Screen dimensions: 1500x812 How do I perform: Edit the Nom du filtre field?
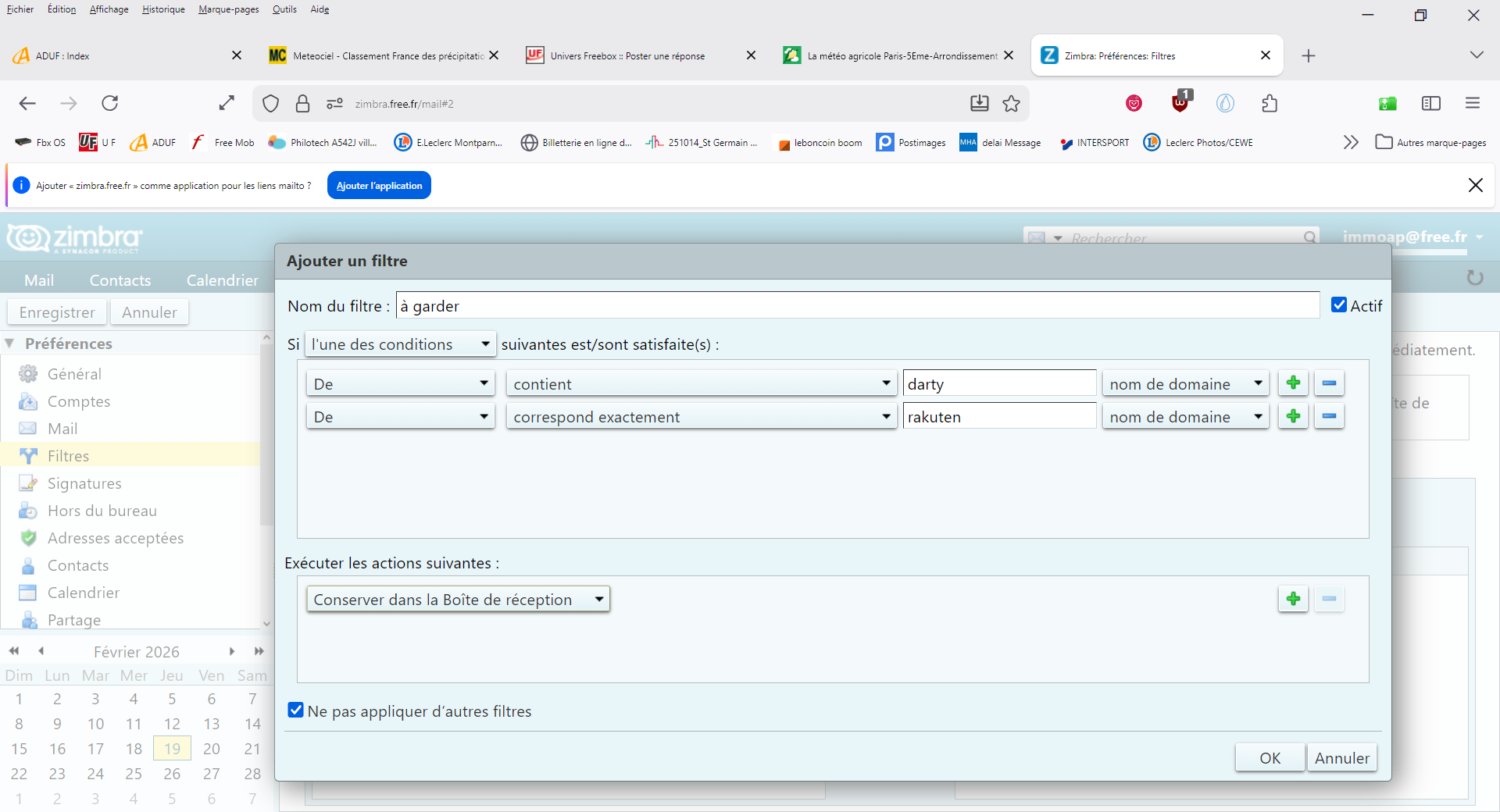(857, 305)
